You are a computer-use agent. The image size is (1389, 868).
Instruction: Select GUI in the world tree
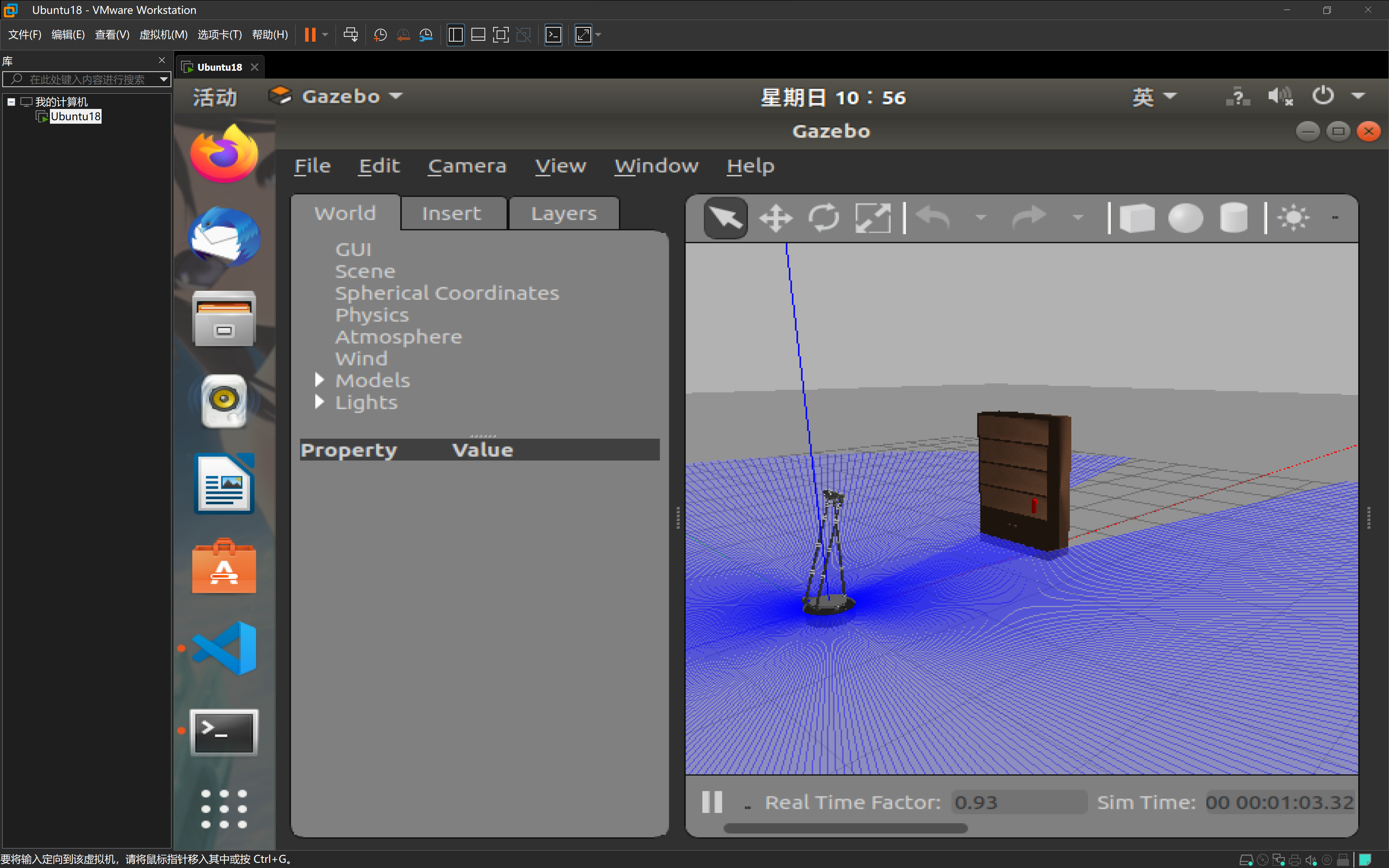point(353,250)
